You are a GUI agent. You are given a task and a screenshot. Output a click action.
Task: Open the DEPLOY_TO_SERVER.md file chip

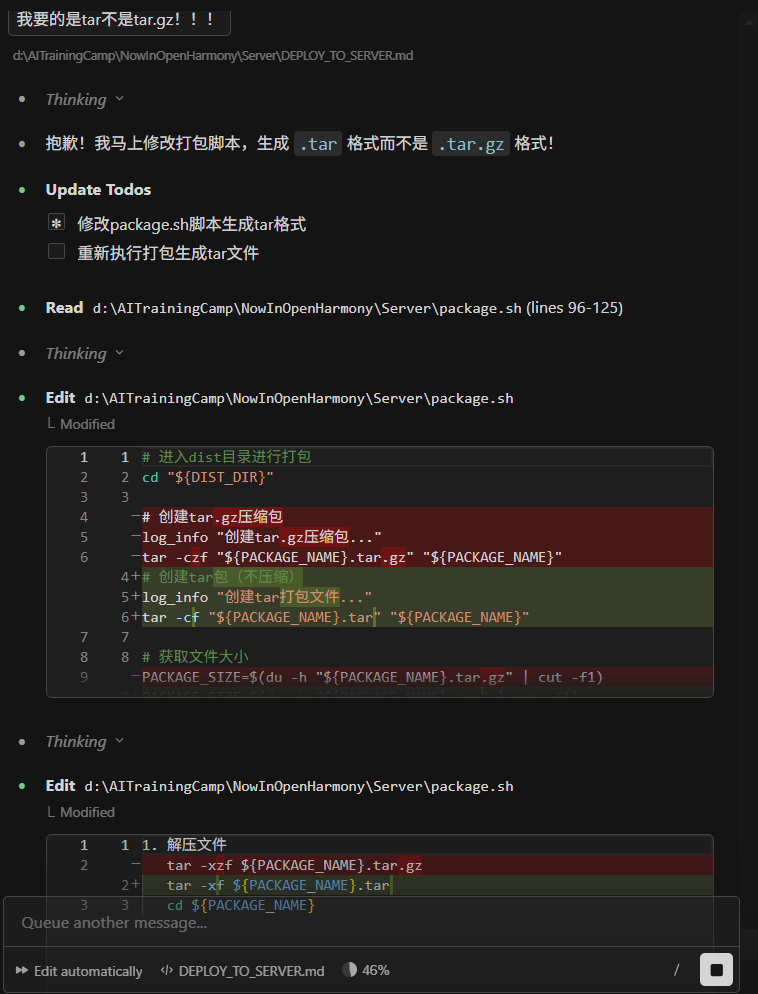pos(251,971)
